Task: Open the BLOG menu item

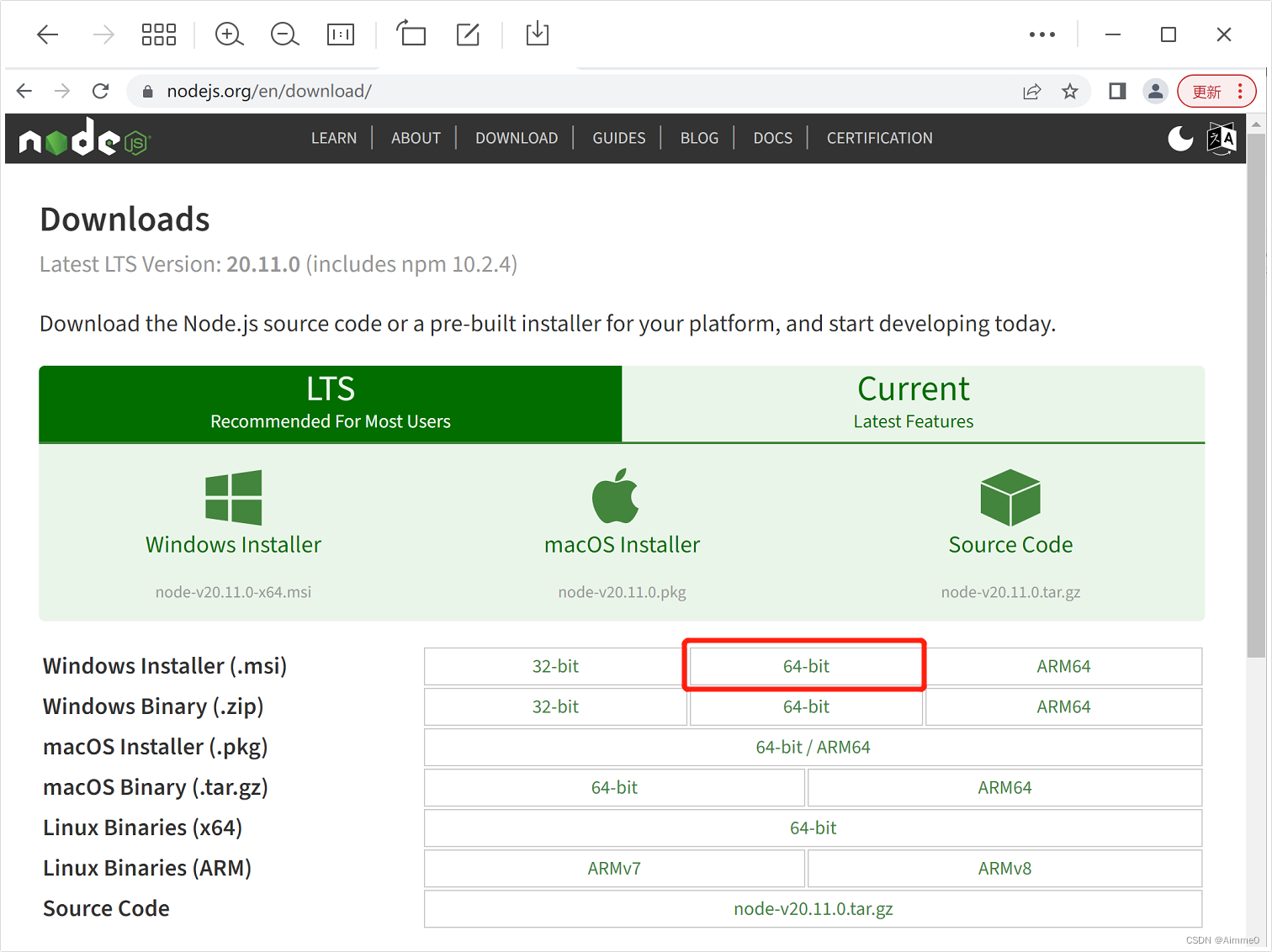Action: (699, 138)
